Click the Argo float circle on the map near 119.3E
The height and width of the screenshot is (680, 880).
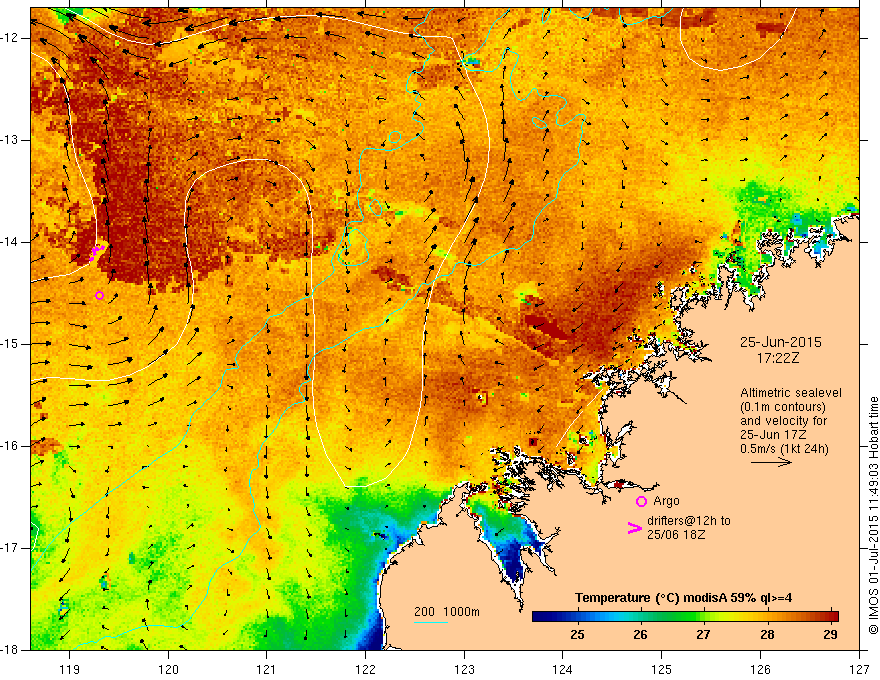(x=99, y=295)
